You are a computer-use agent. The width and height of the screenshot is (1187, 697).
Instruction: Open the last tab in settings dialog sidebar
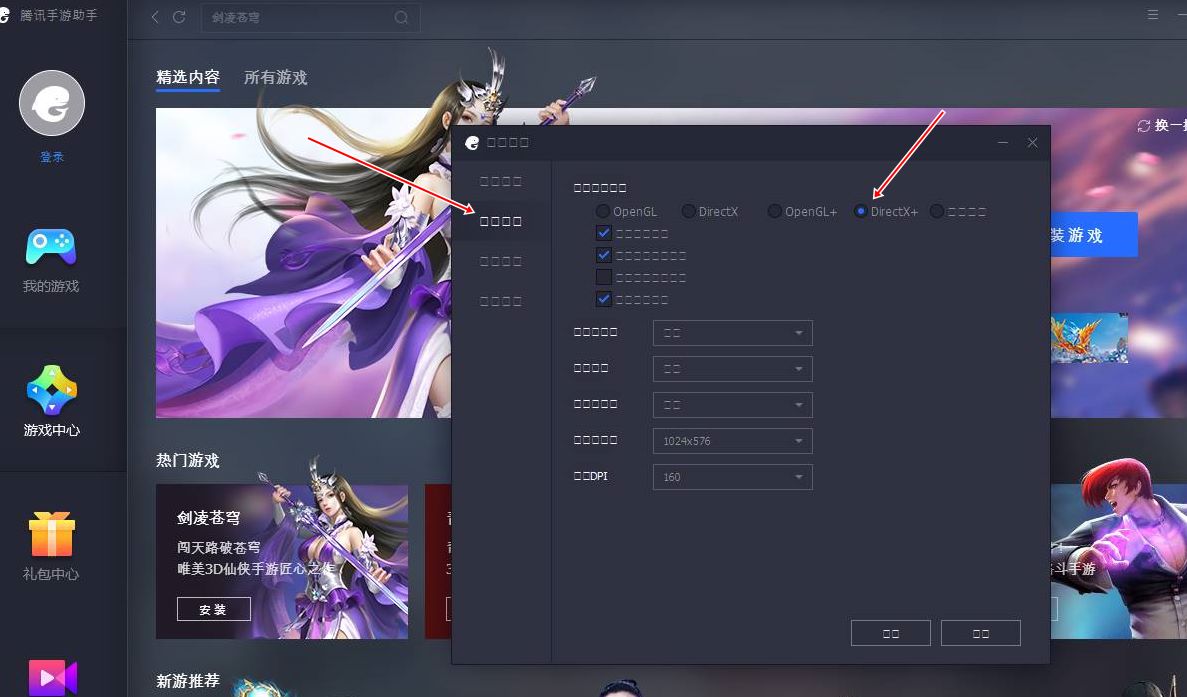click(x=501, y=301)
